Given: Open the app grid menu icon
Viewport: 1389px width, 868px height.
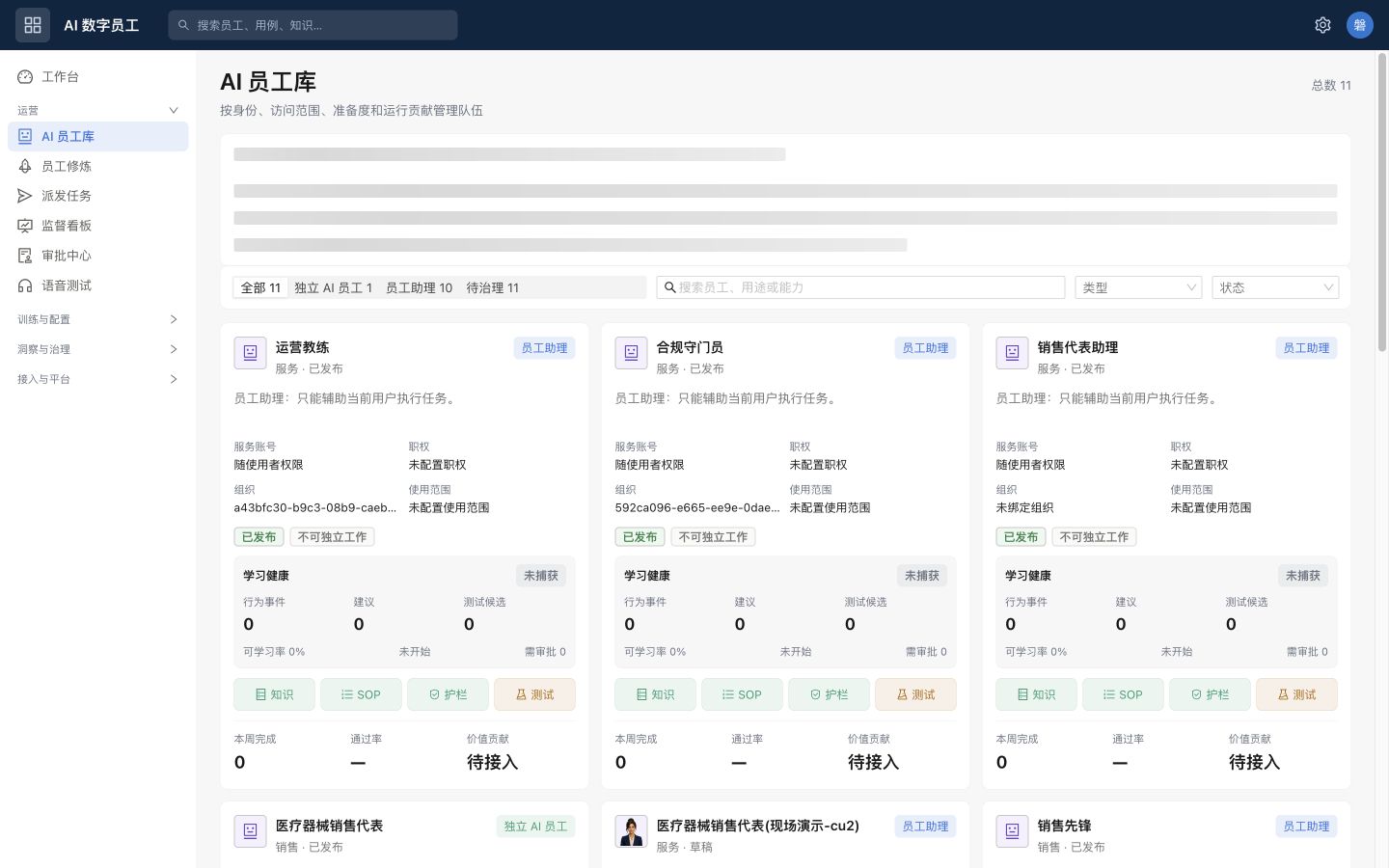Looking at the screenshot, I should [x=33, y=25].
